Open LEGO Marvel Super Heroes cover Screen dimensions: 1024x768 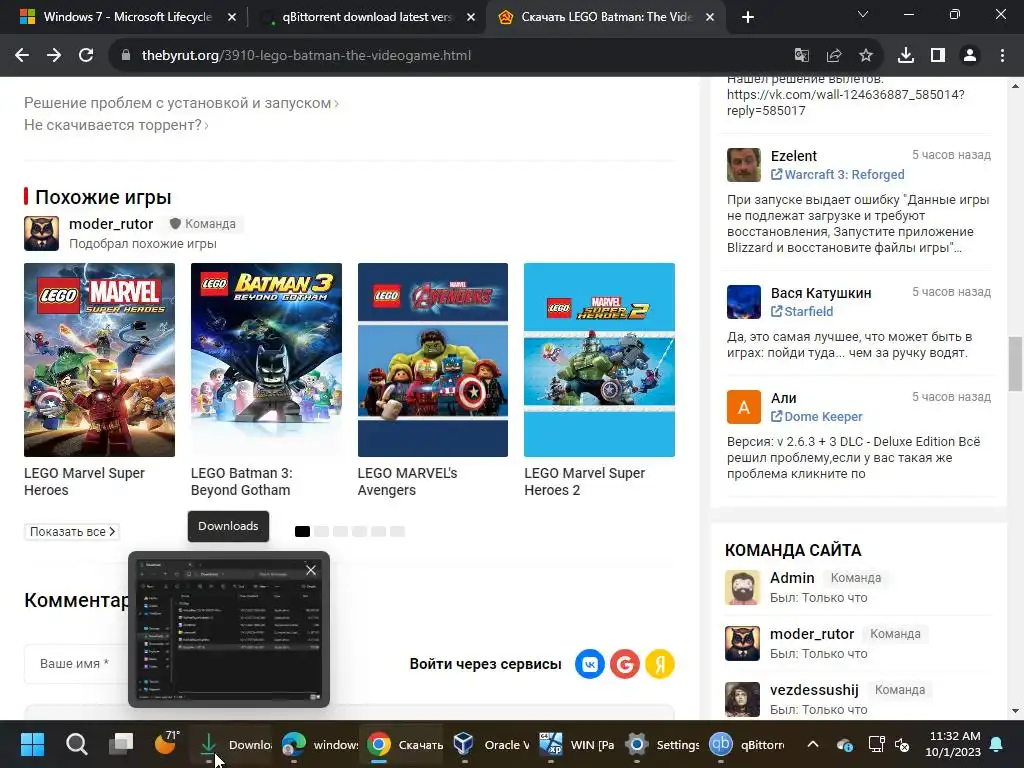pos(99,360)
